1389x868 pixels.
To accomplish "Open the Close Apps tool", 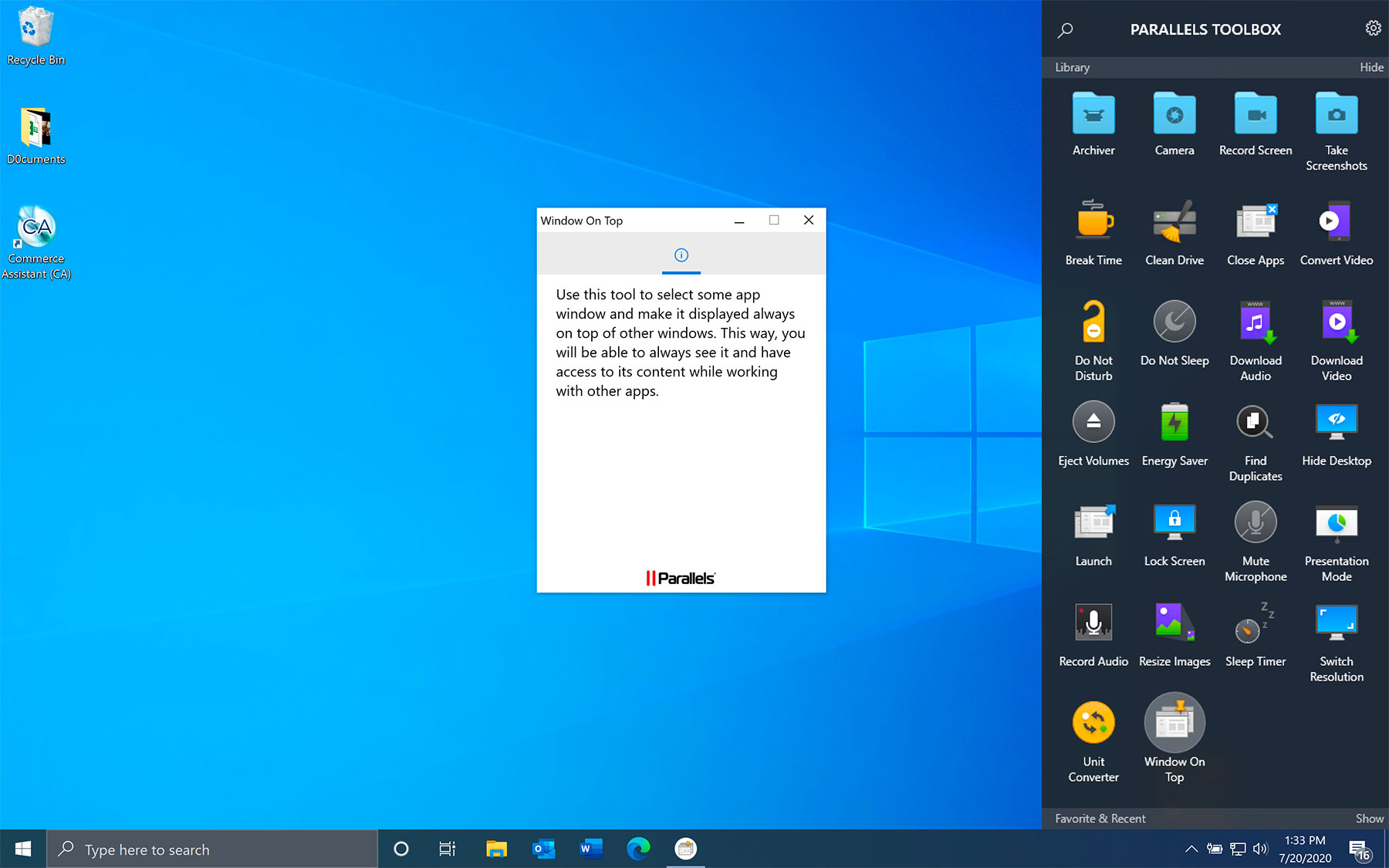I will (x=1255, y=224).
